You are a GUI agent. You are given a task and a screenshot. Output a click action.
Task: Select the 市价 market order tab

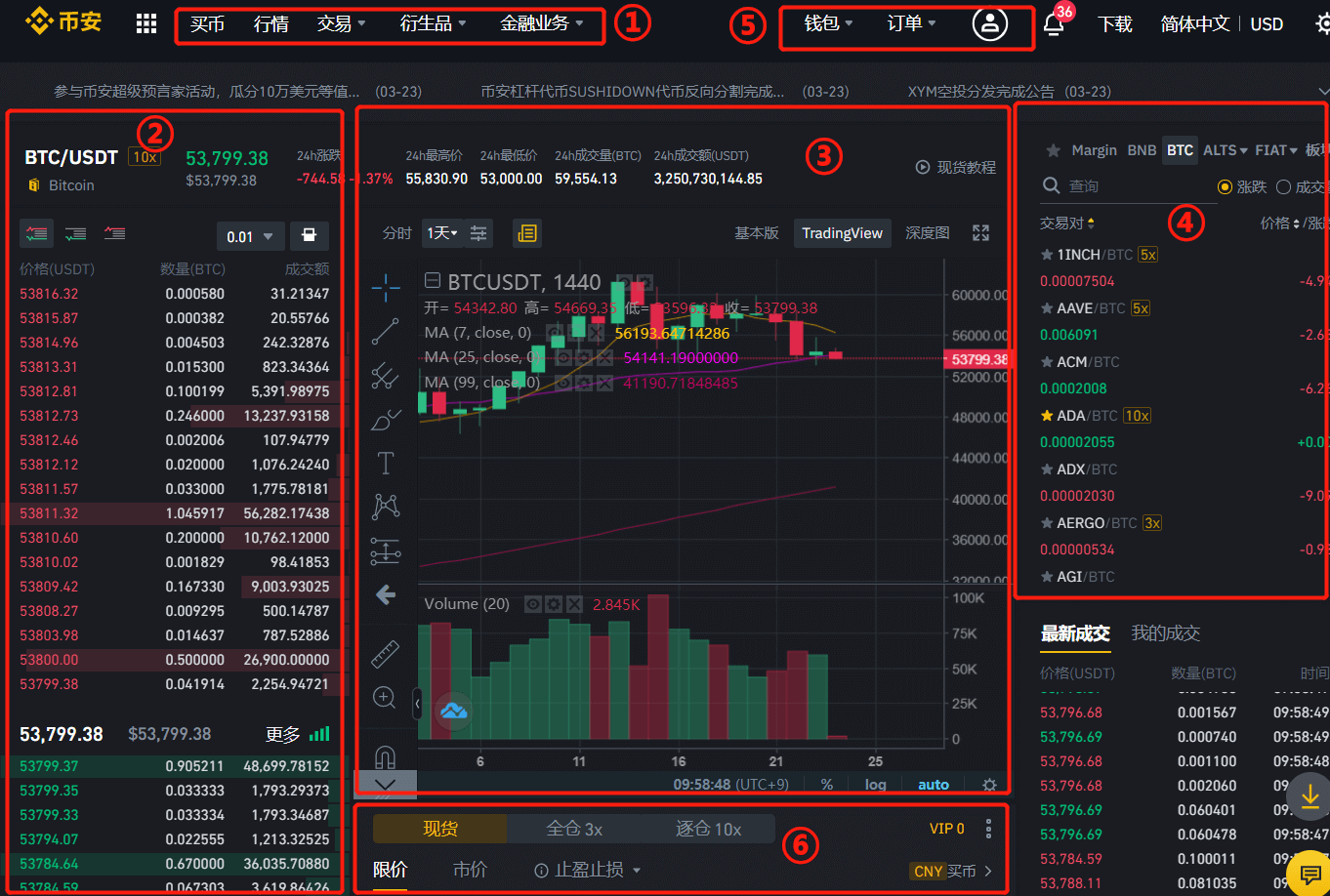[x=470, y=870]
